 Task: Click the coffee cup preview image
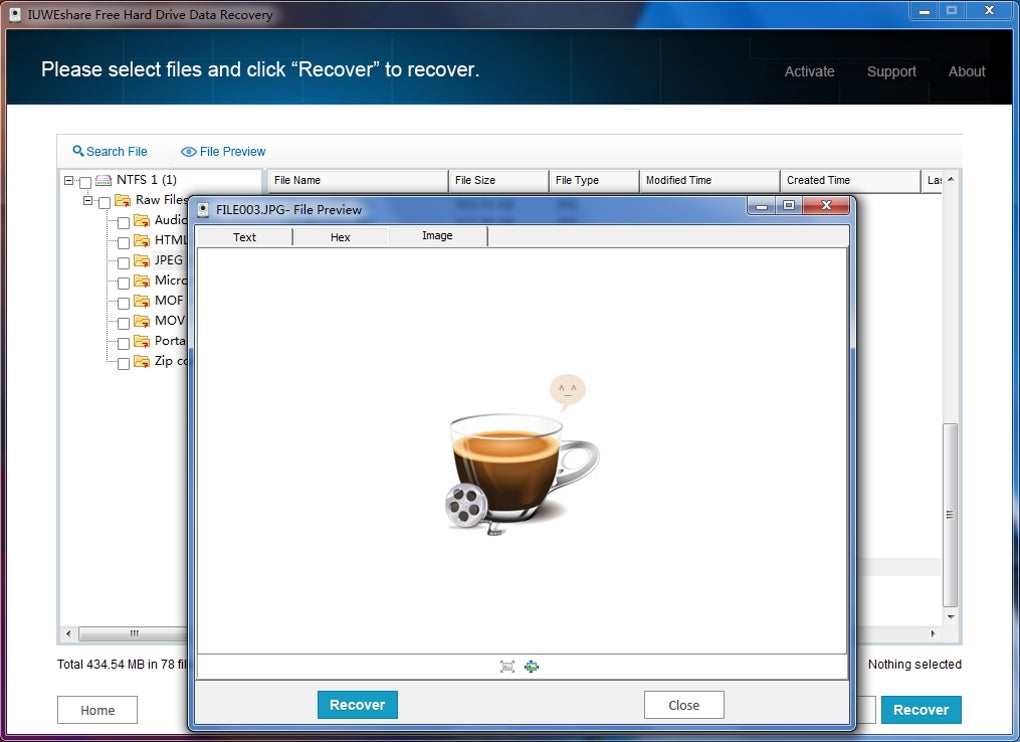pos(522,455)
